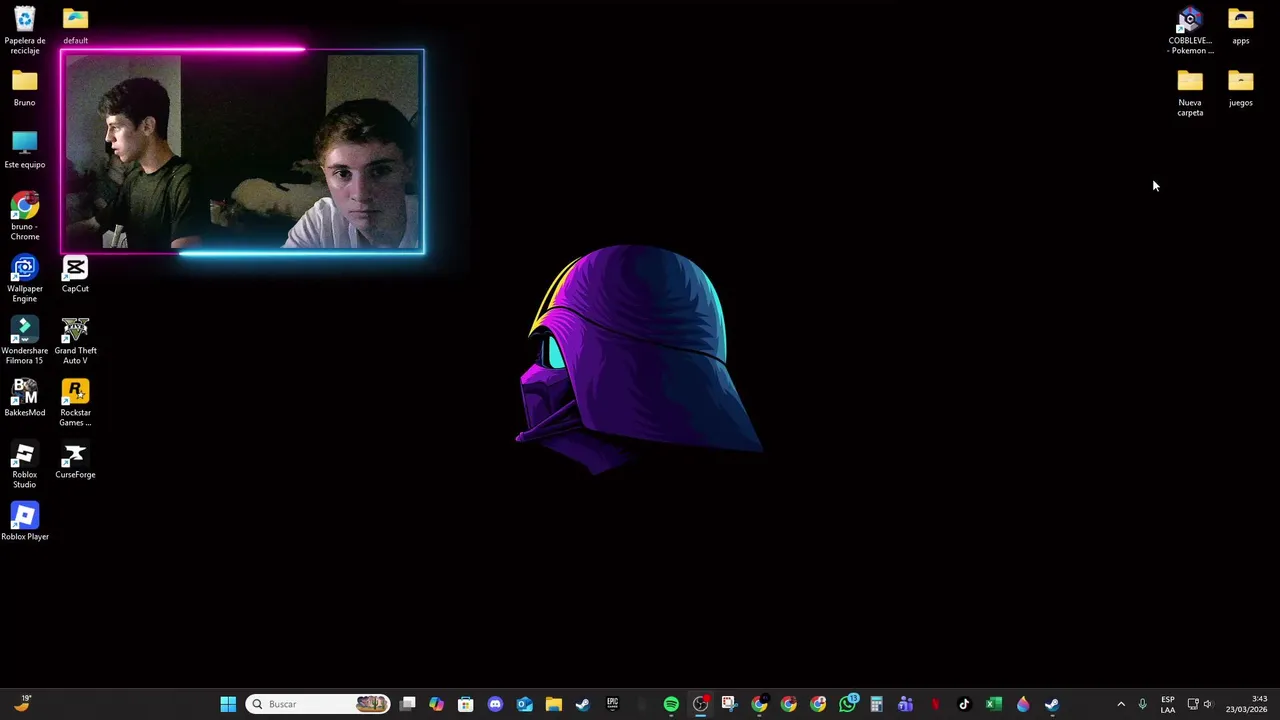Expand hidden system tray icons chevron
1280x720 pixels.
pos(1121,704)
